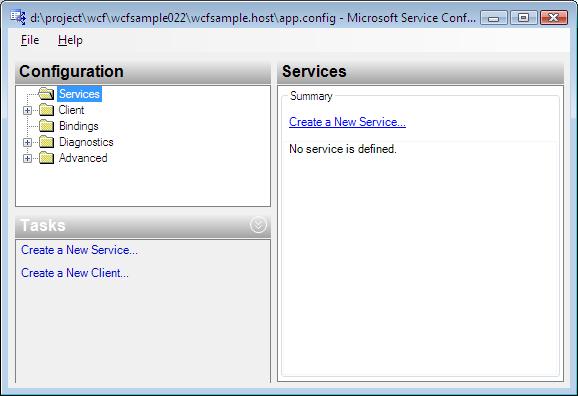578x396 pixels.
Task: Open the Help menu
Action: [70, 40]
